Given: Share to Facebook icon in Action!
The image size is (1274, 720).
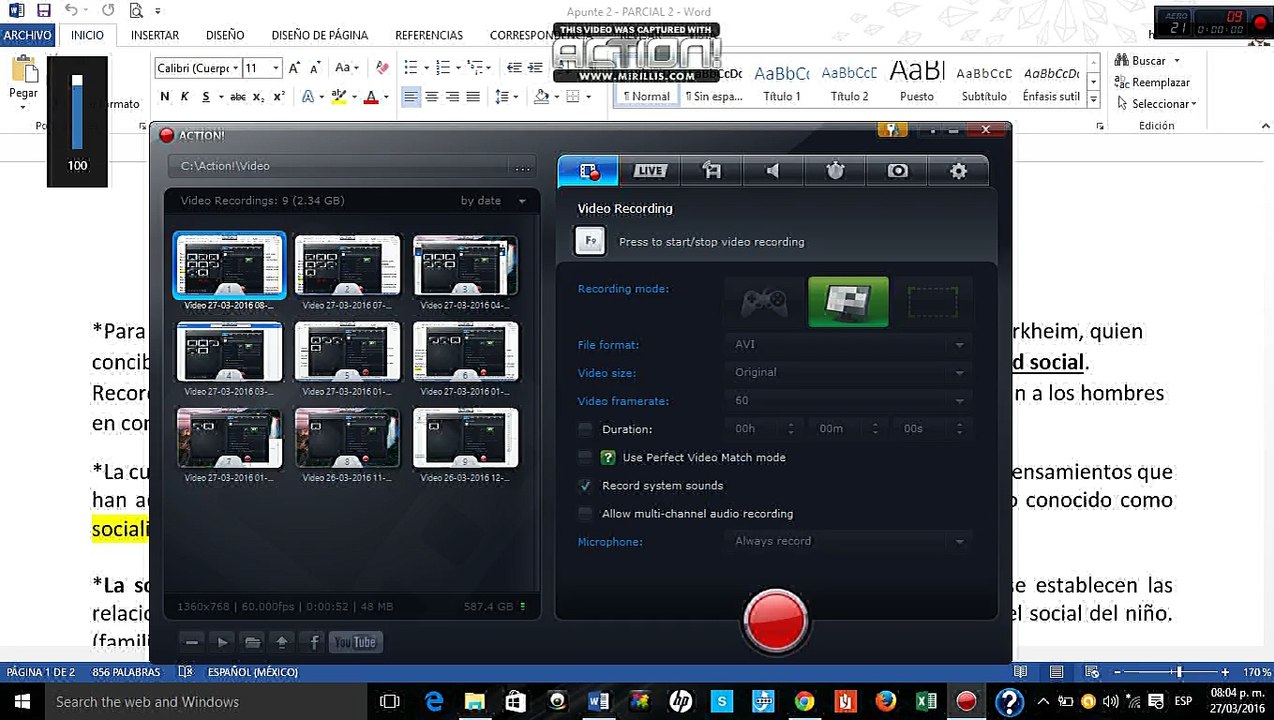Looking at the screenshot, I should tap(314, 642).
